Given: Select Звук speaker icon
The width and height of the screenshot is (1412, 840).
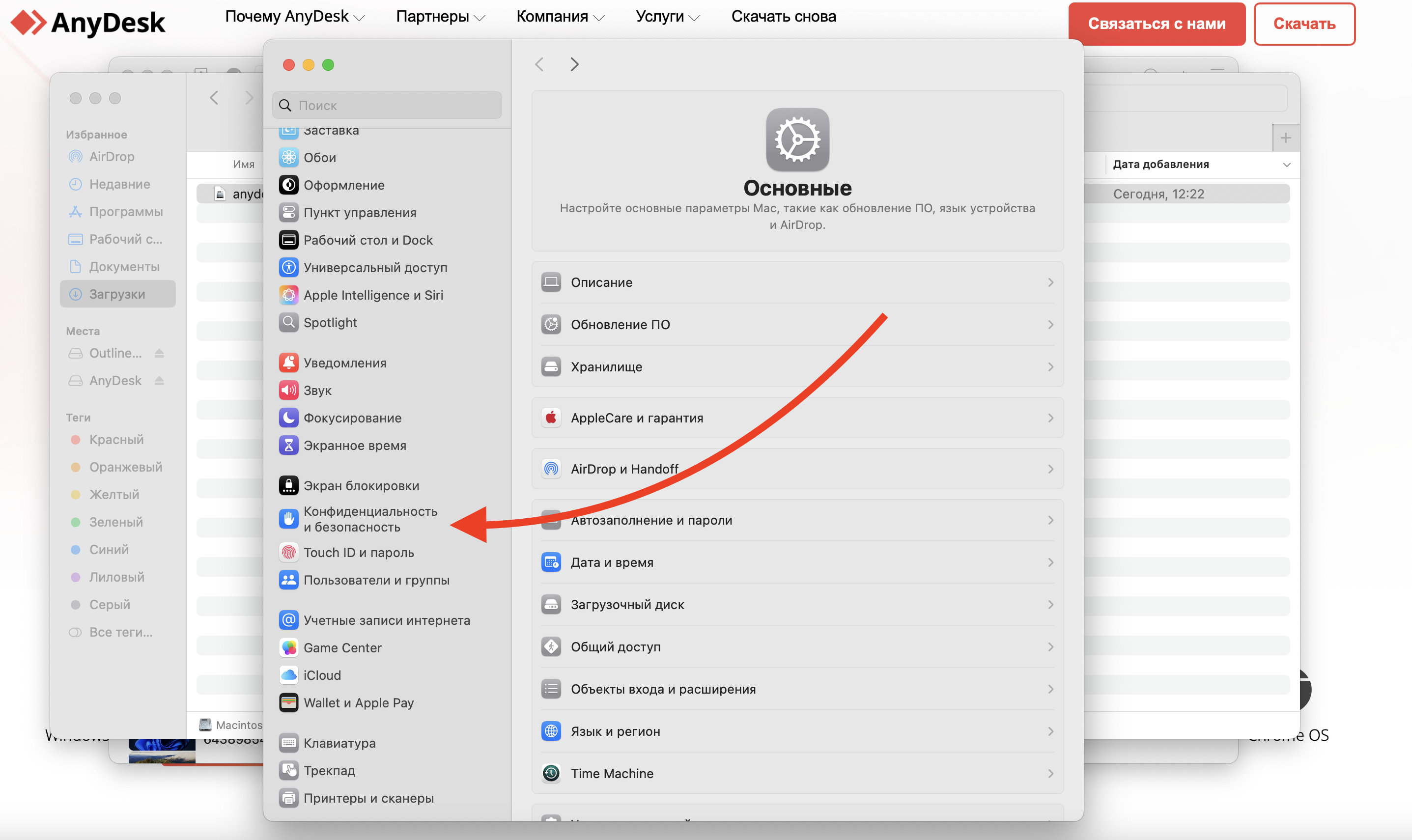Looking at the screenshot, I should (288, 390).
